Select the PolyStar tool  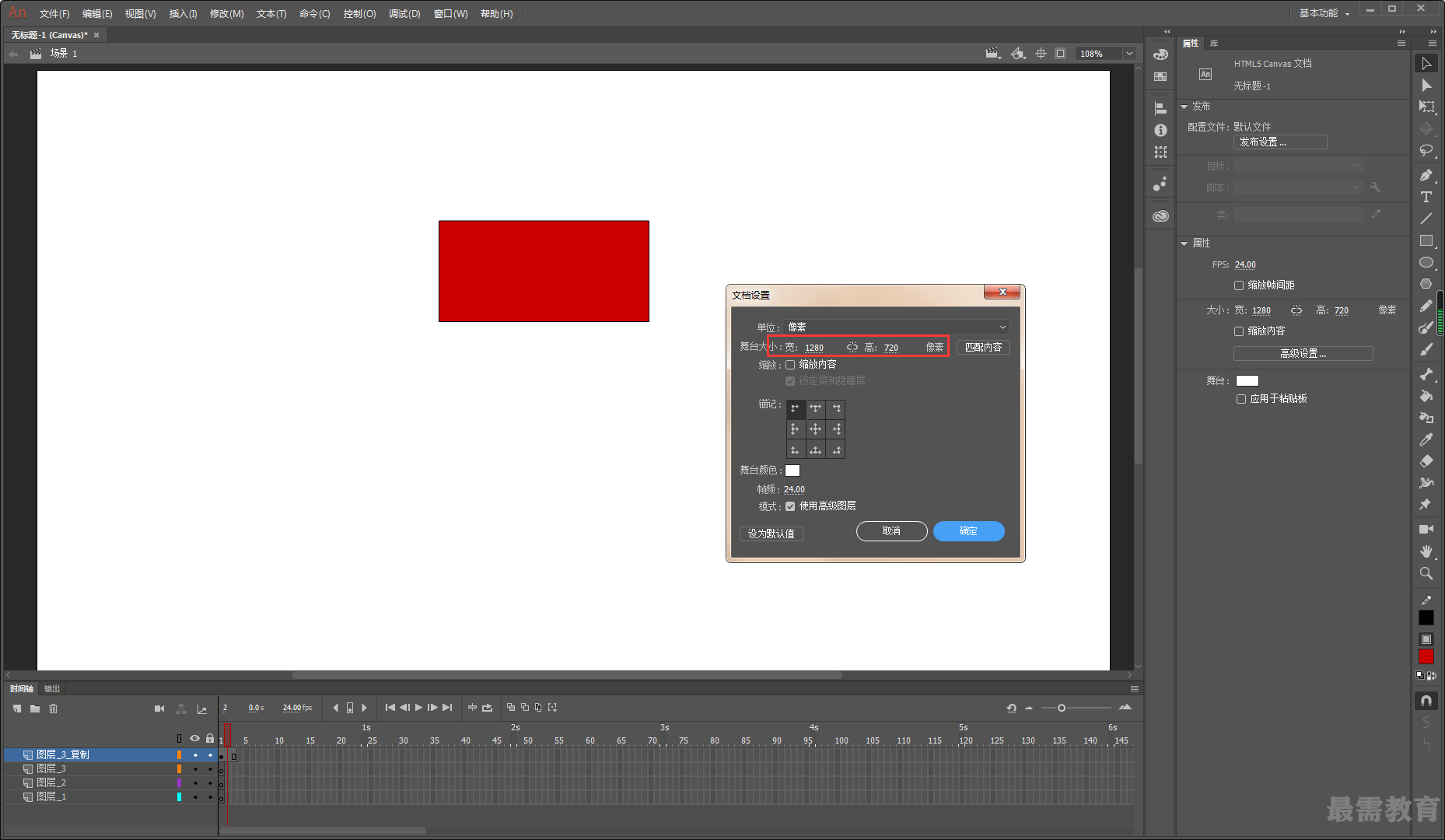(x=1426, y=284)
